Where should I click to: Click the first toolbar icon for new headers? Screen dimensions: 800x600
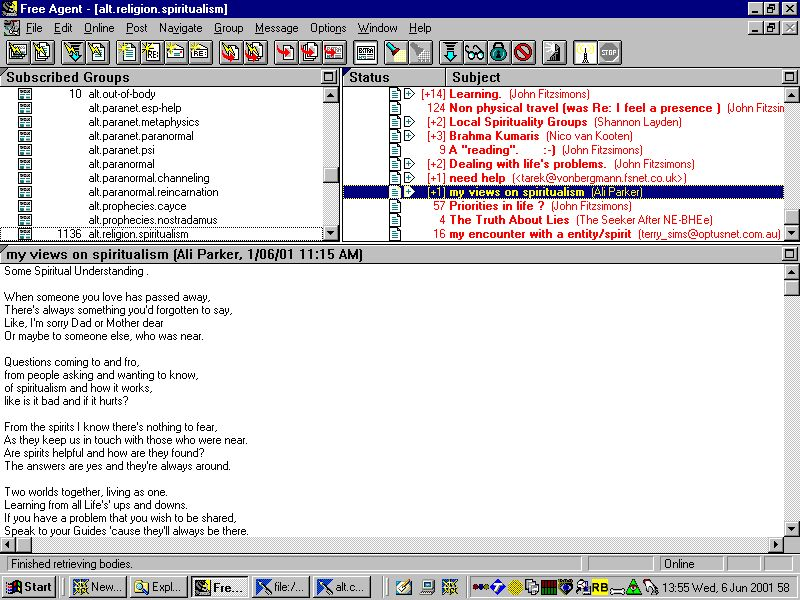(x=17, y=52)
